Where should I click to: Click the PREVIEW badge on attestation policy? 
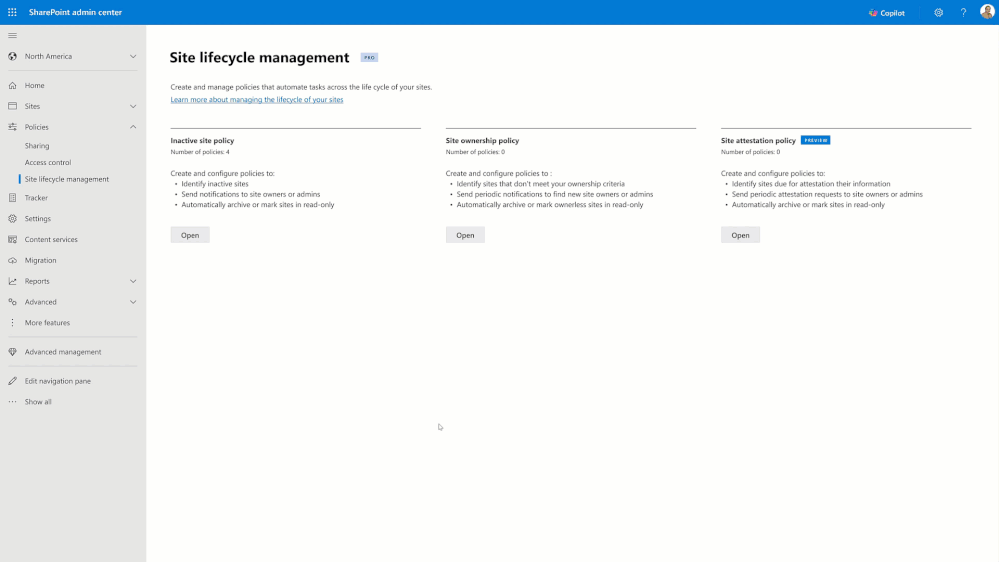[x=816, y=140]
